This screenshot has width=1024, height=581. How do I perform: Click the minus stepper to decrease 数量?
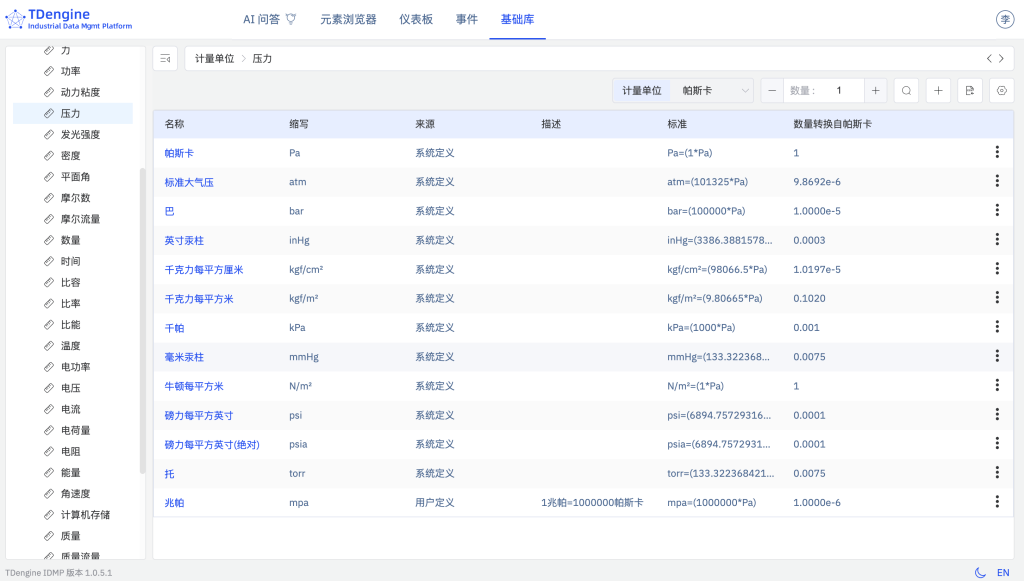pos(771,90)
